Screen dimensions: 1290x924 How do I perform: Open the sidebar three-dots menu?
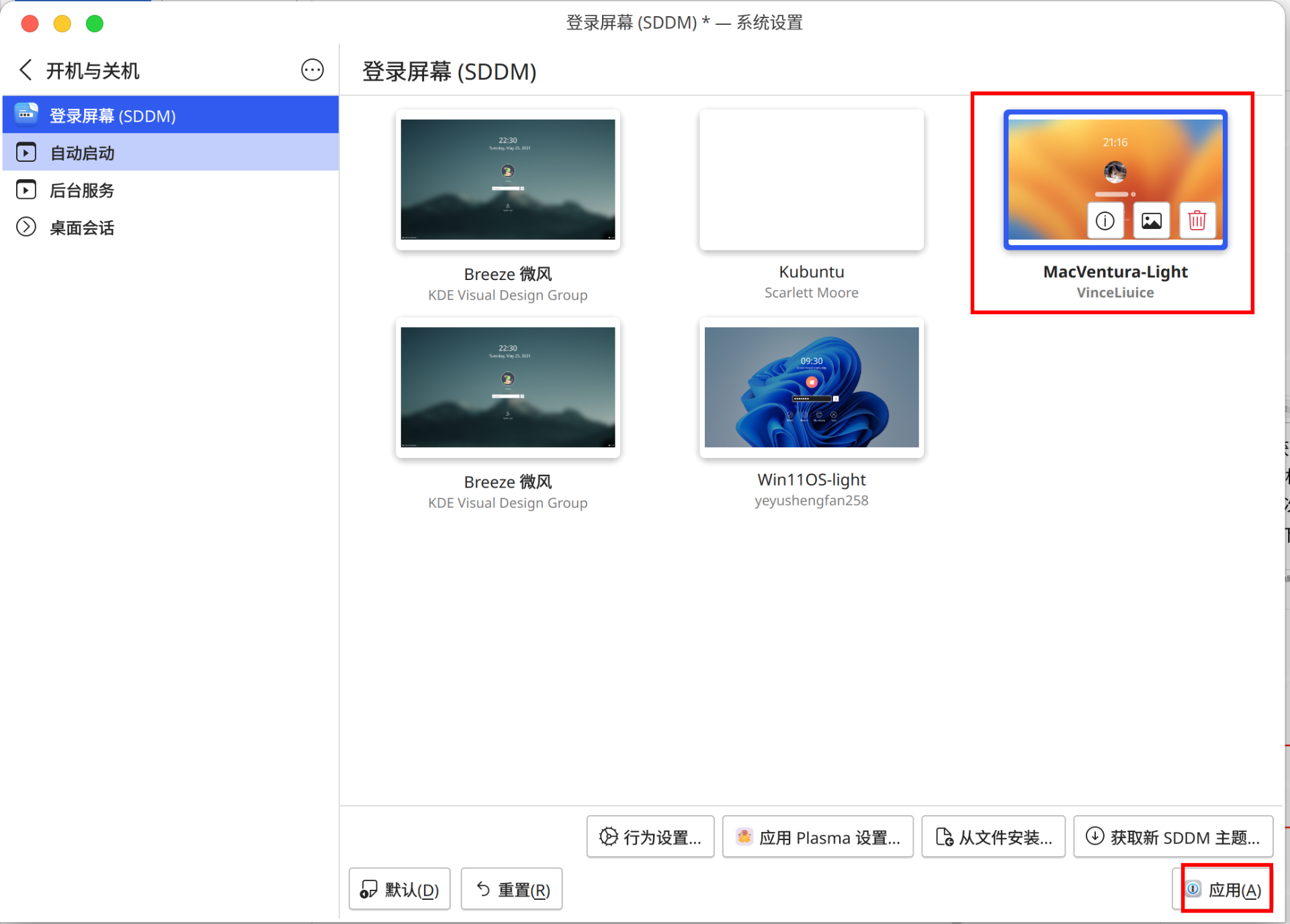pyautogui.click(x=312, y=70)
